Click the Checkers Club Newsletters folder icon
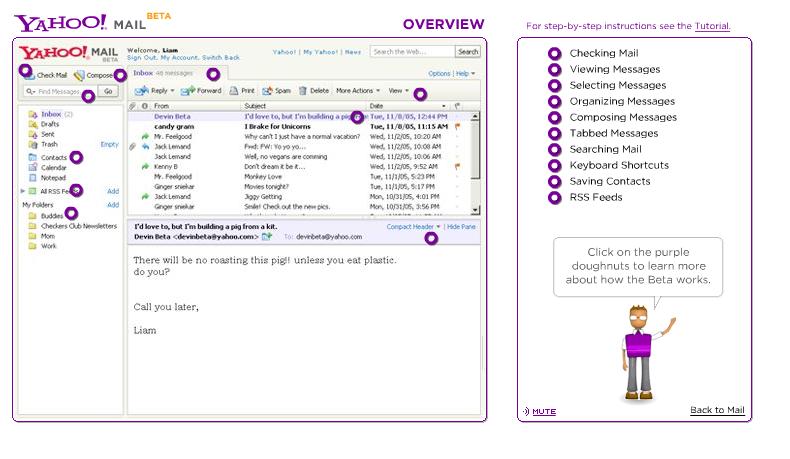This screenshot has height=459, width=790. point(33,226)
